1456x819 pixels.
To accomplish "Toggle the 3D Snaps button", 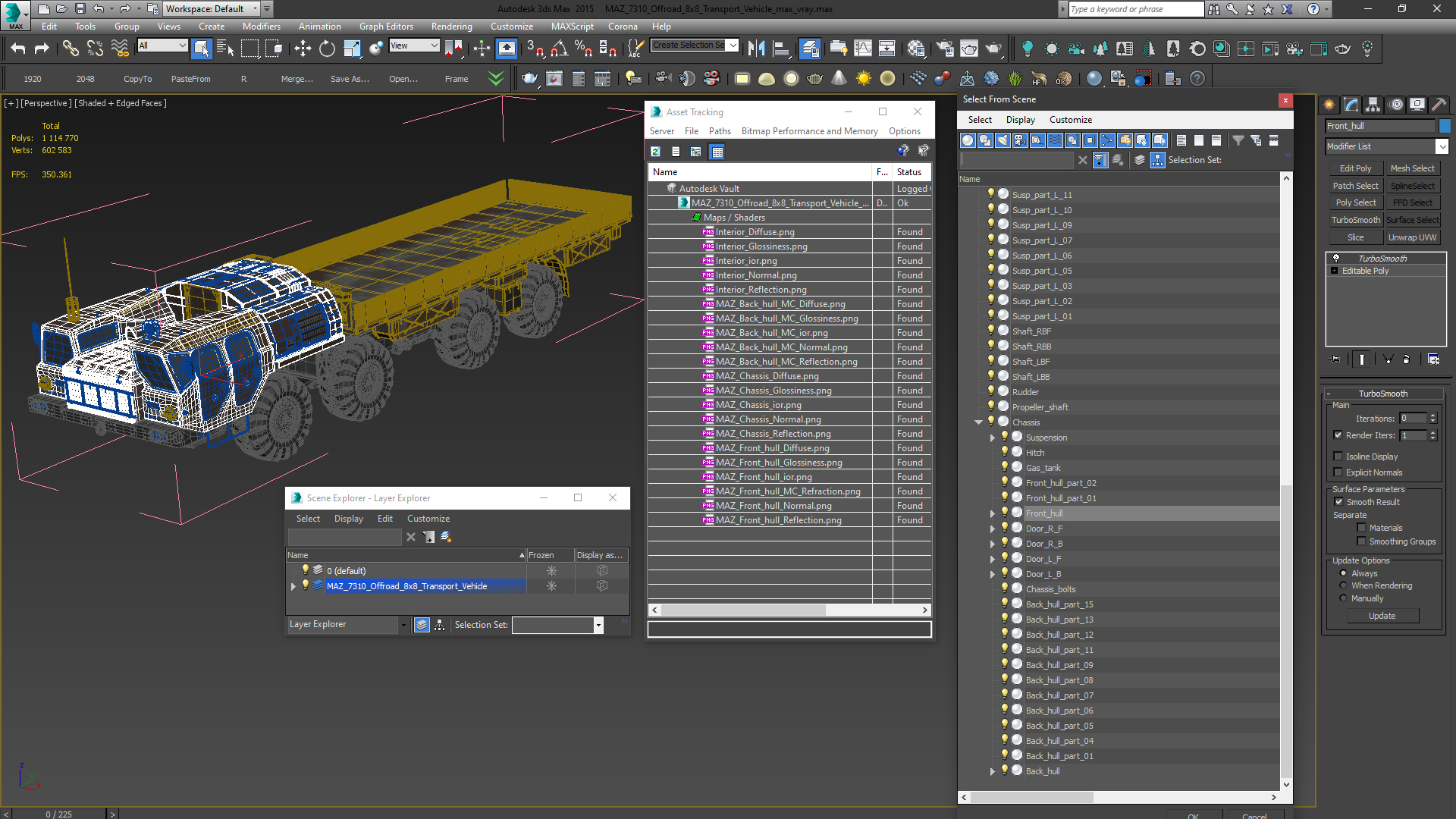I will (535, 49).
